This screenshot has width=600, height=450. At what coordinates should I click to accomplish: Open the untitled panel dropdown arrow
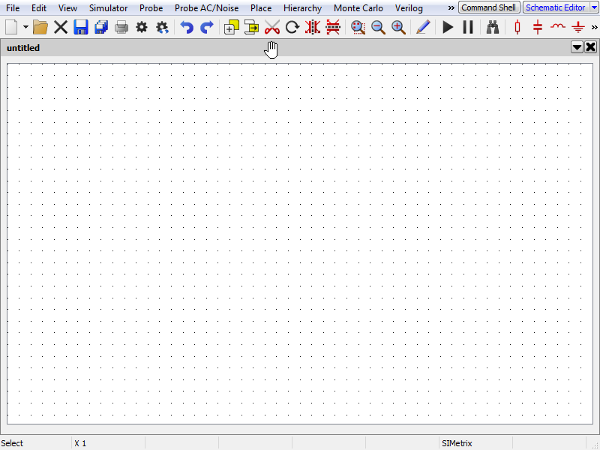577,47
